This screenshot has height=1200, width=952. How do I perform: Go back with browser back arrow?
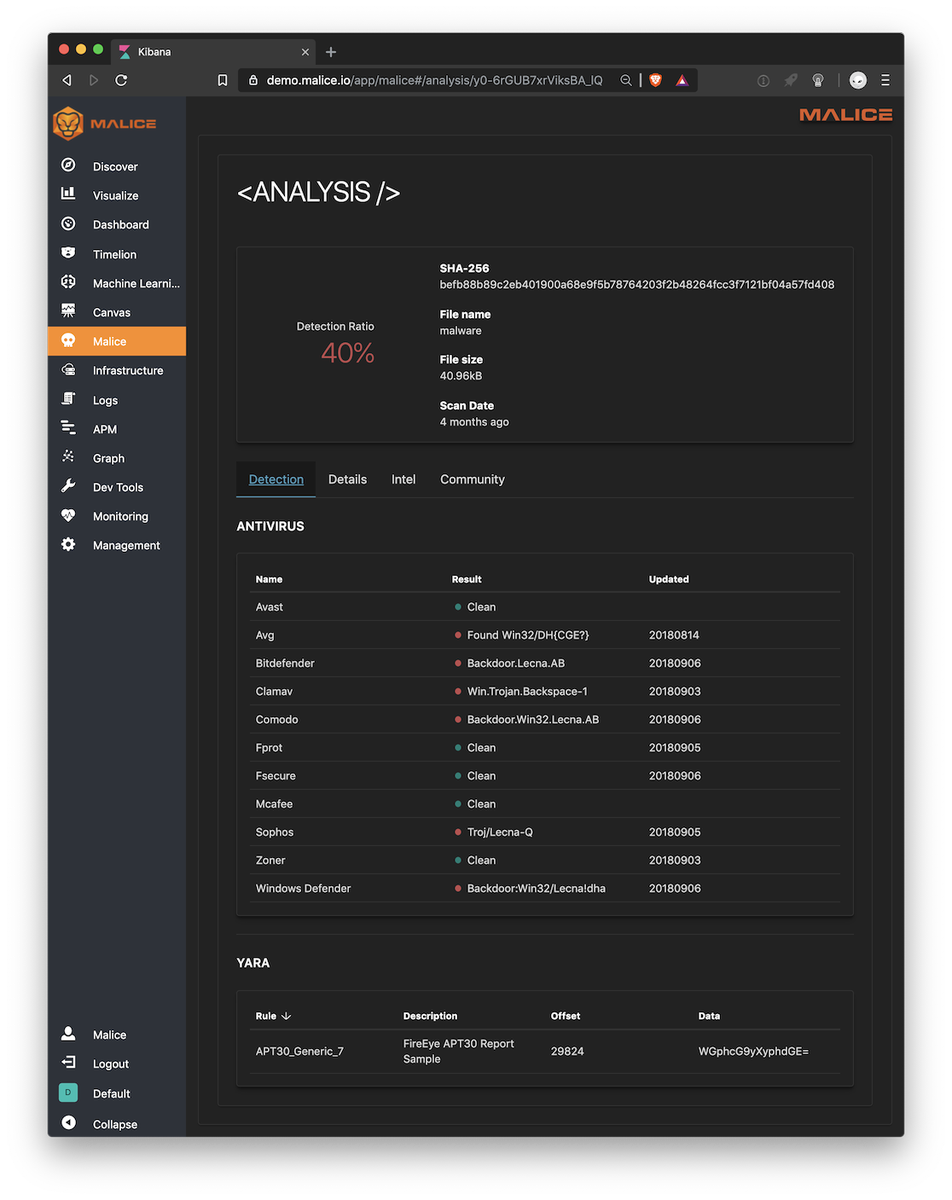click(x=67, y=80)
